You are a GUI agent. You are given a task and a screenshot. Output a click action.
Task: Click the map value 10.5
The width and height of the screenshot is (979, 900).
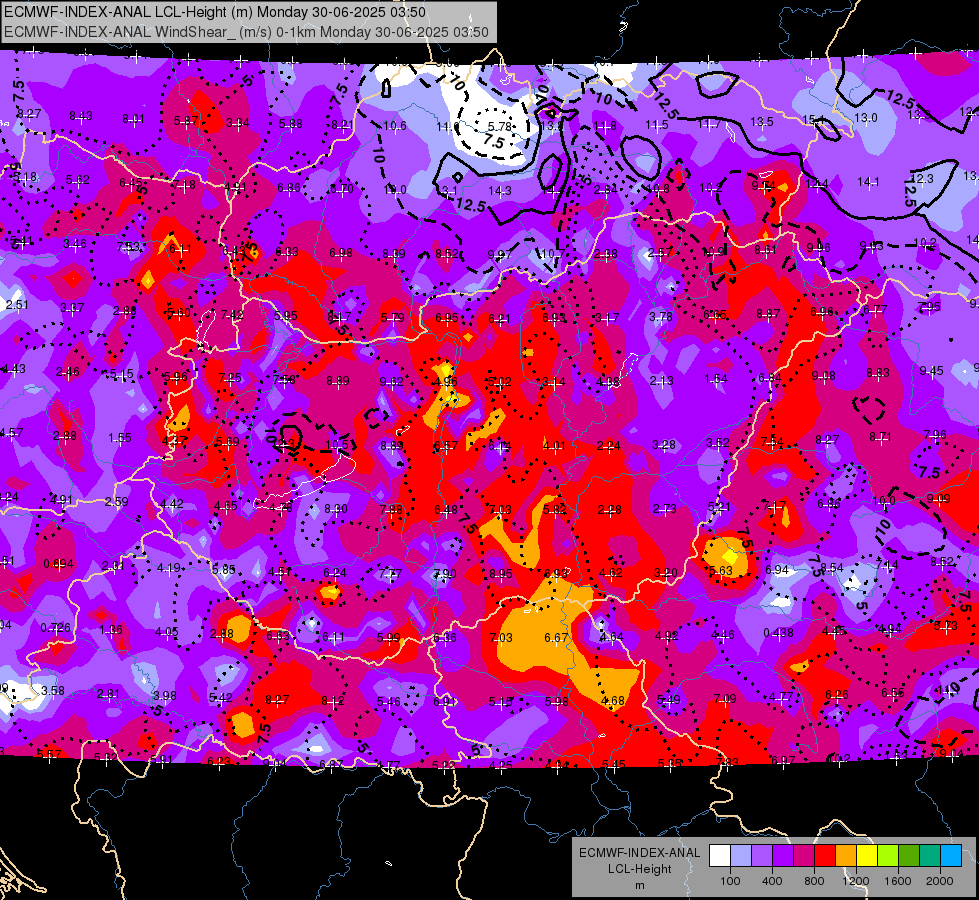(x=337, y=445)
